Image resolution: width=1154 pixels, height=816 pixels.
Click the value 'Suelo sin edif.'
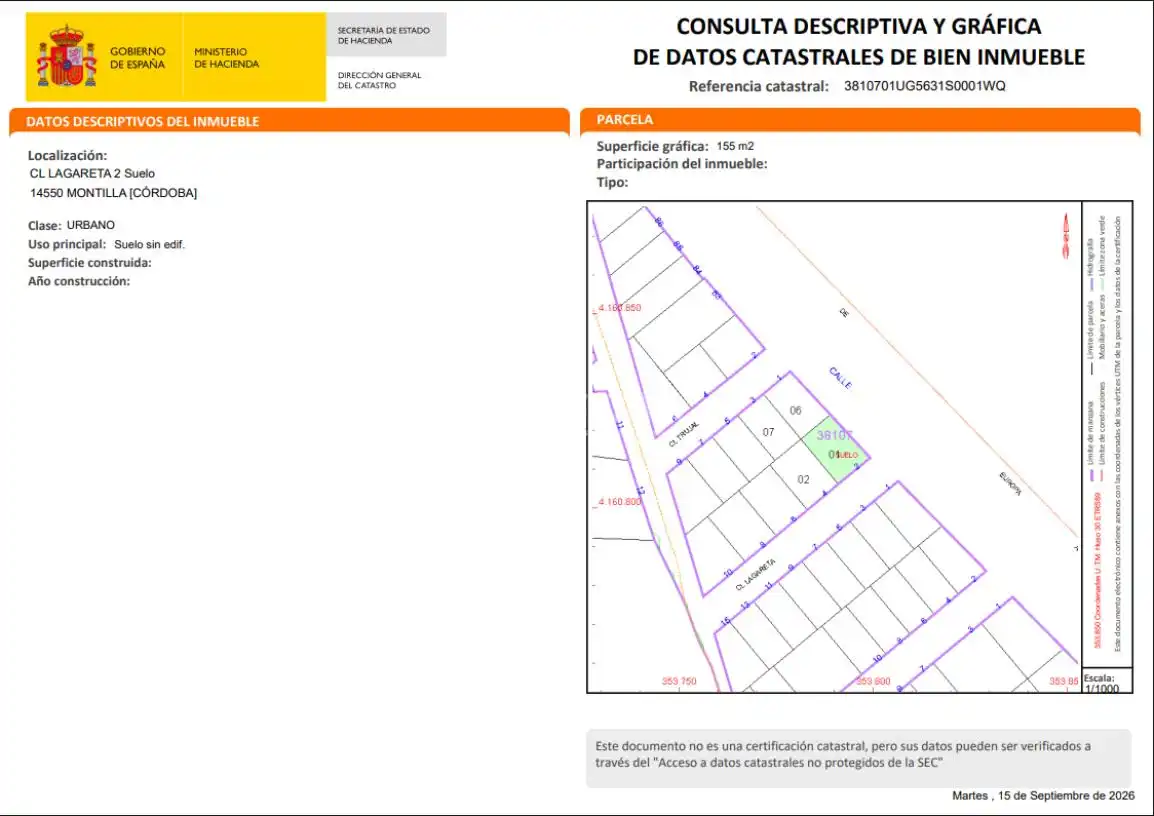[x=149, y=244]
